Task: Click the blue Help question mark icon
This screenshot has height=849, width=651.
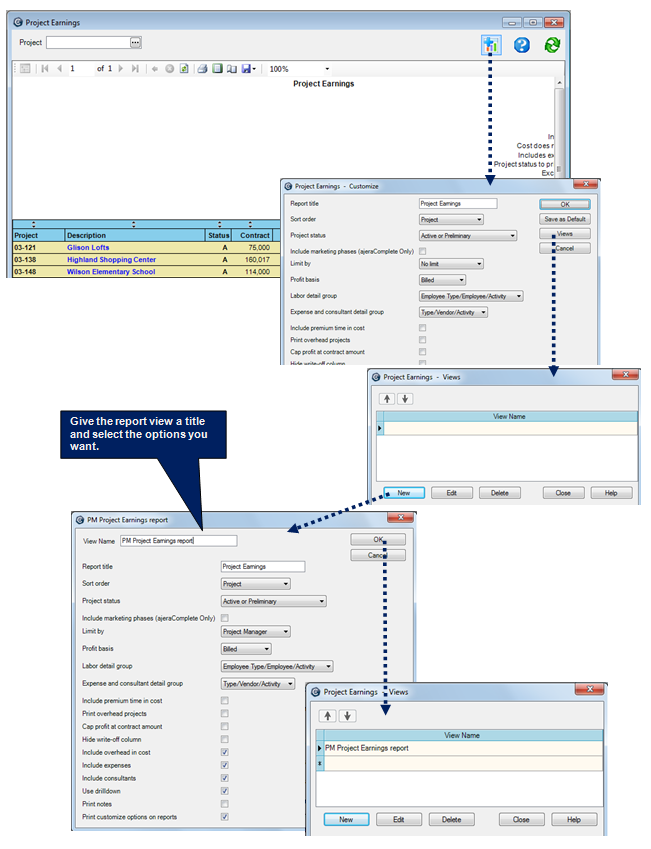Action: (521, 45)
